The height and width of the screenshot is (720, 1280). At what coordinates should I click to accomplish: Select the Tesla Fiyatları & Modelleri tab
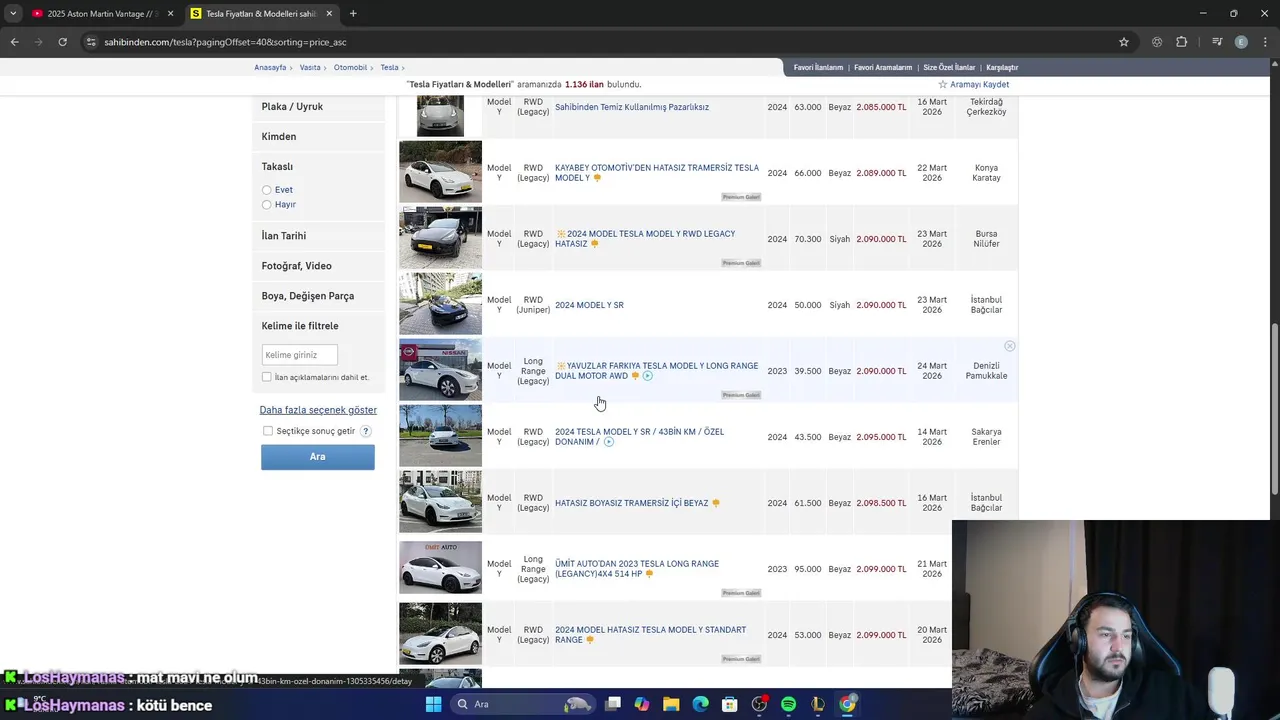pyautogui.click(x=262, y=13)
